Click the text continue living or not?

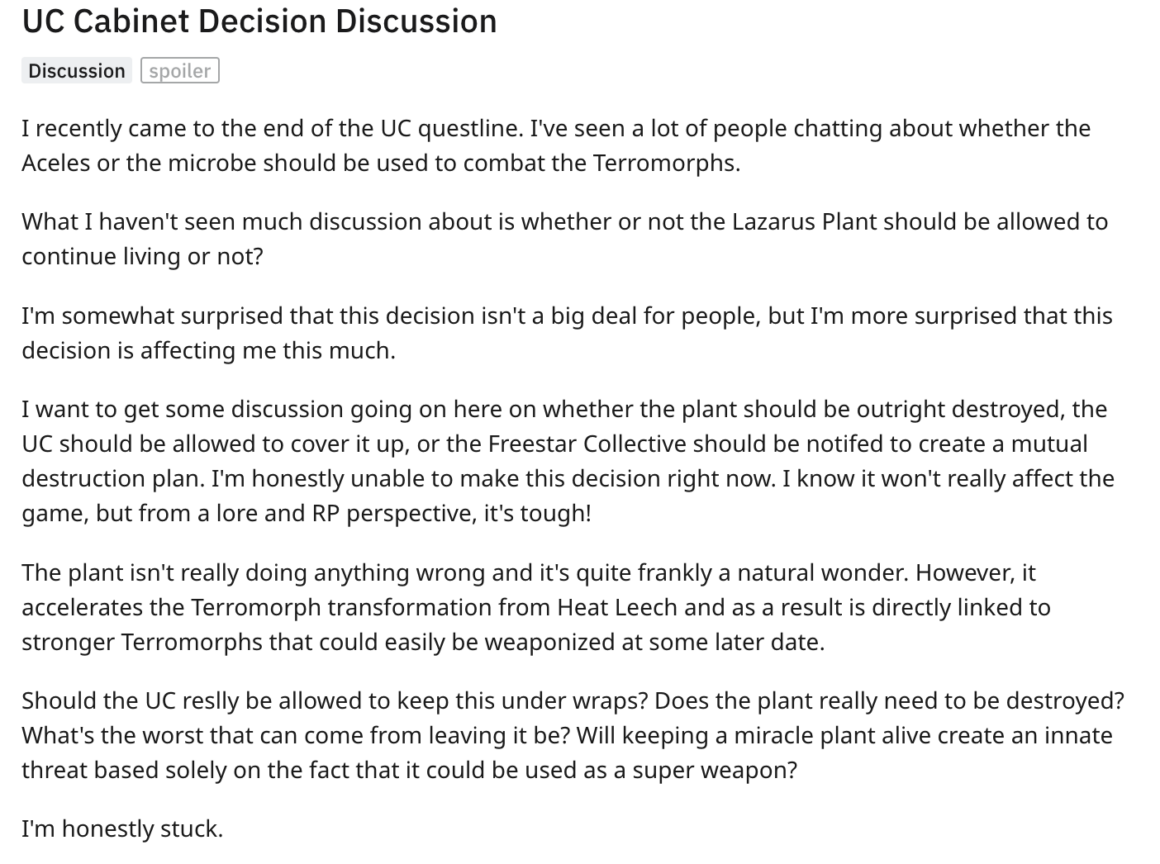142,257
